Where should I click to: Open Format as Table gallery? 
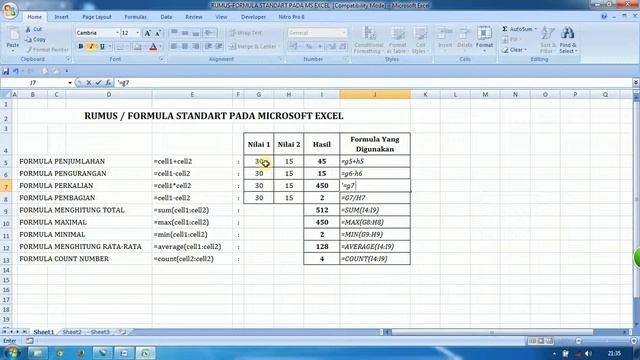[x=397, y=40]
